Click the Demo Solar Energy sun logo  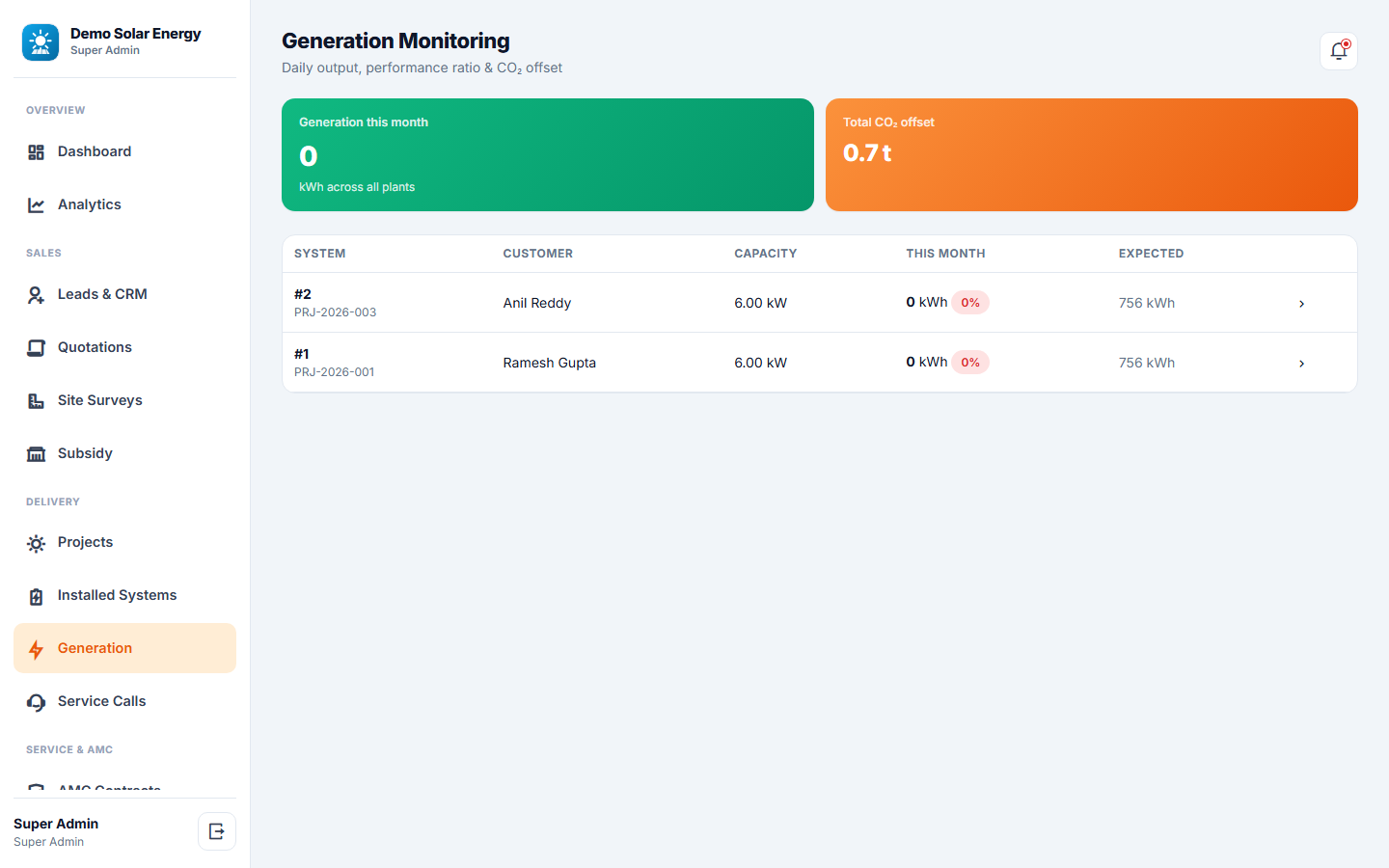pyautogui.click(x=41, y=42)
